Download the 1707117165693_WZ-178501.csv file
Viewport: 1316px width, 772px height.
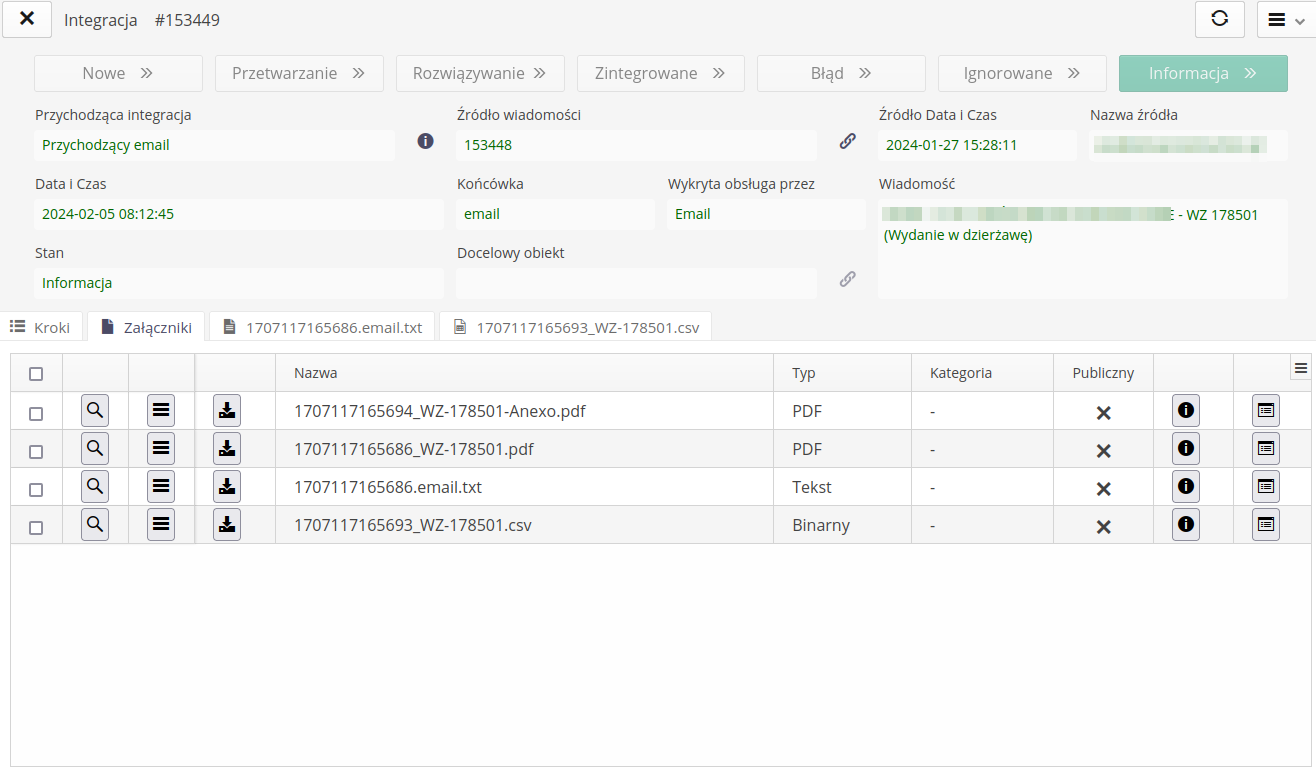(x=227, y=524)
